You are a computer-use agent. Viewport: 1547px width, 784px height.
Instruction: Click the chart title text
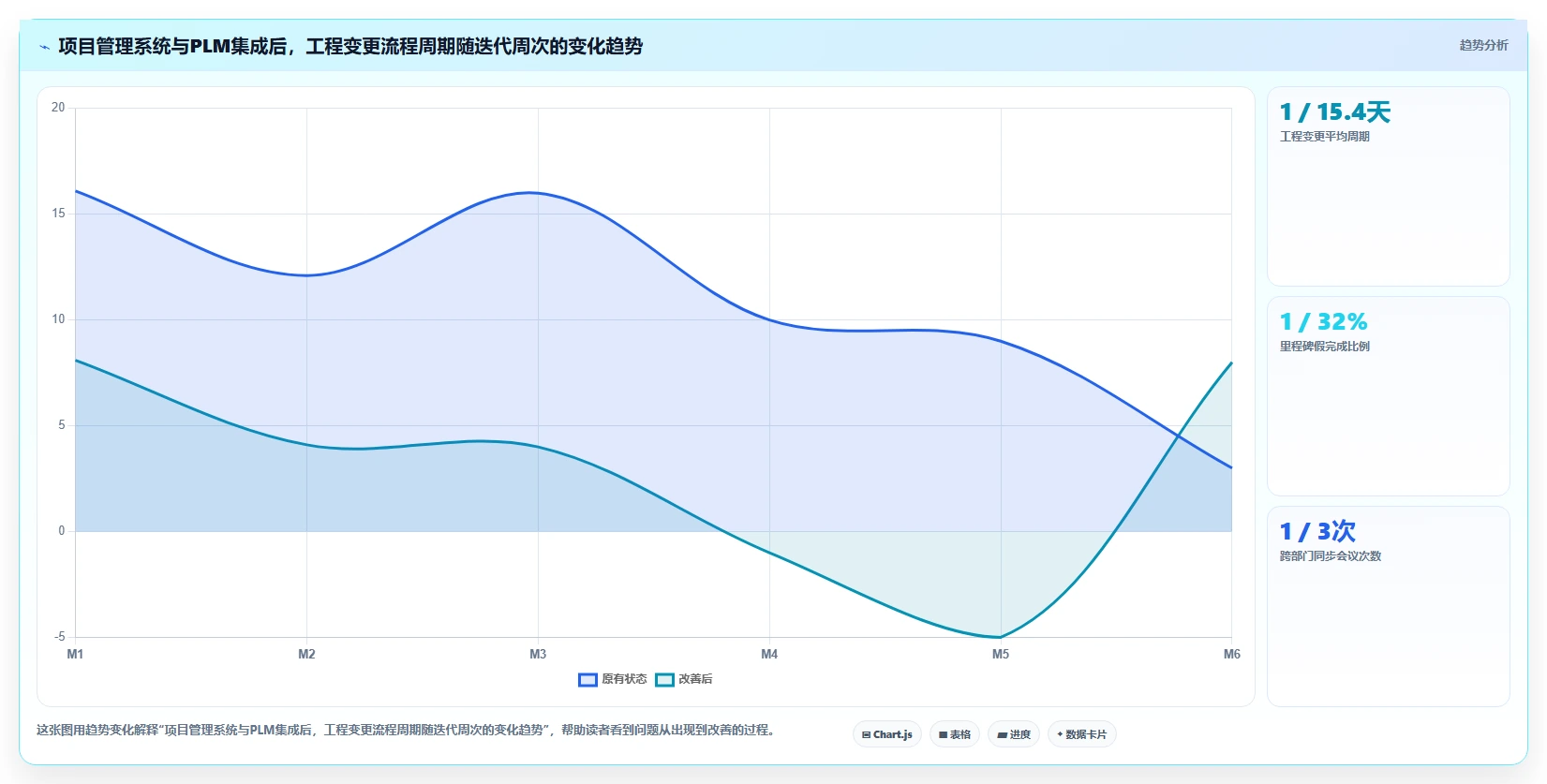[x=350, y=46]
